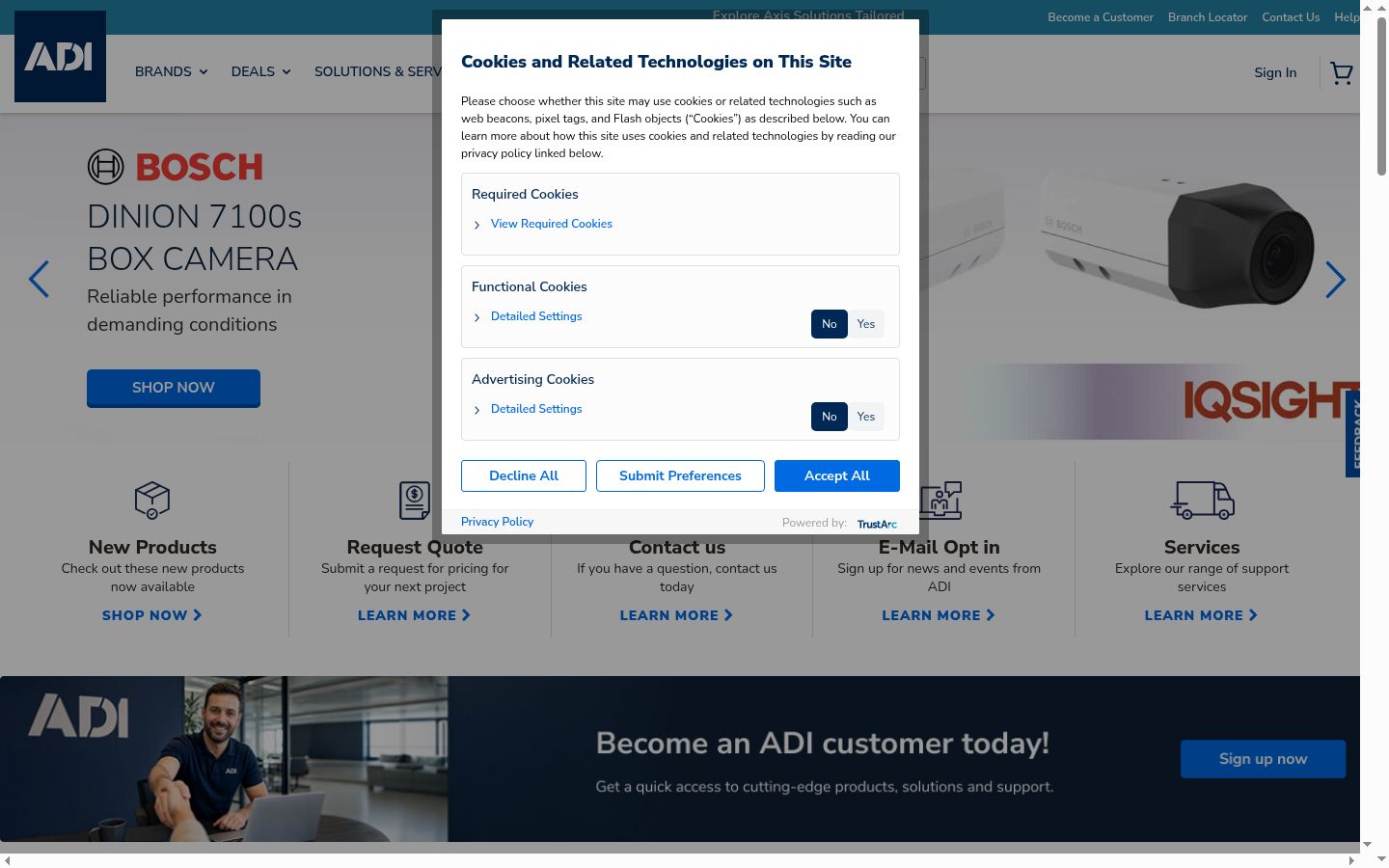Open Contact Us in top bar
Viewport: 1389px width, 868px height.
click(x=1291, y=17)
